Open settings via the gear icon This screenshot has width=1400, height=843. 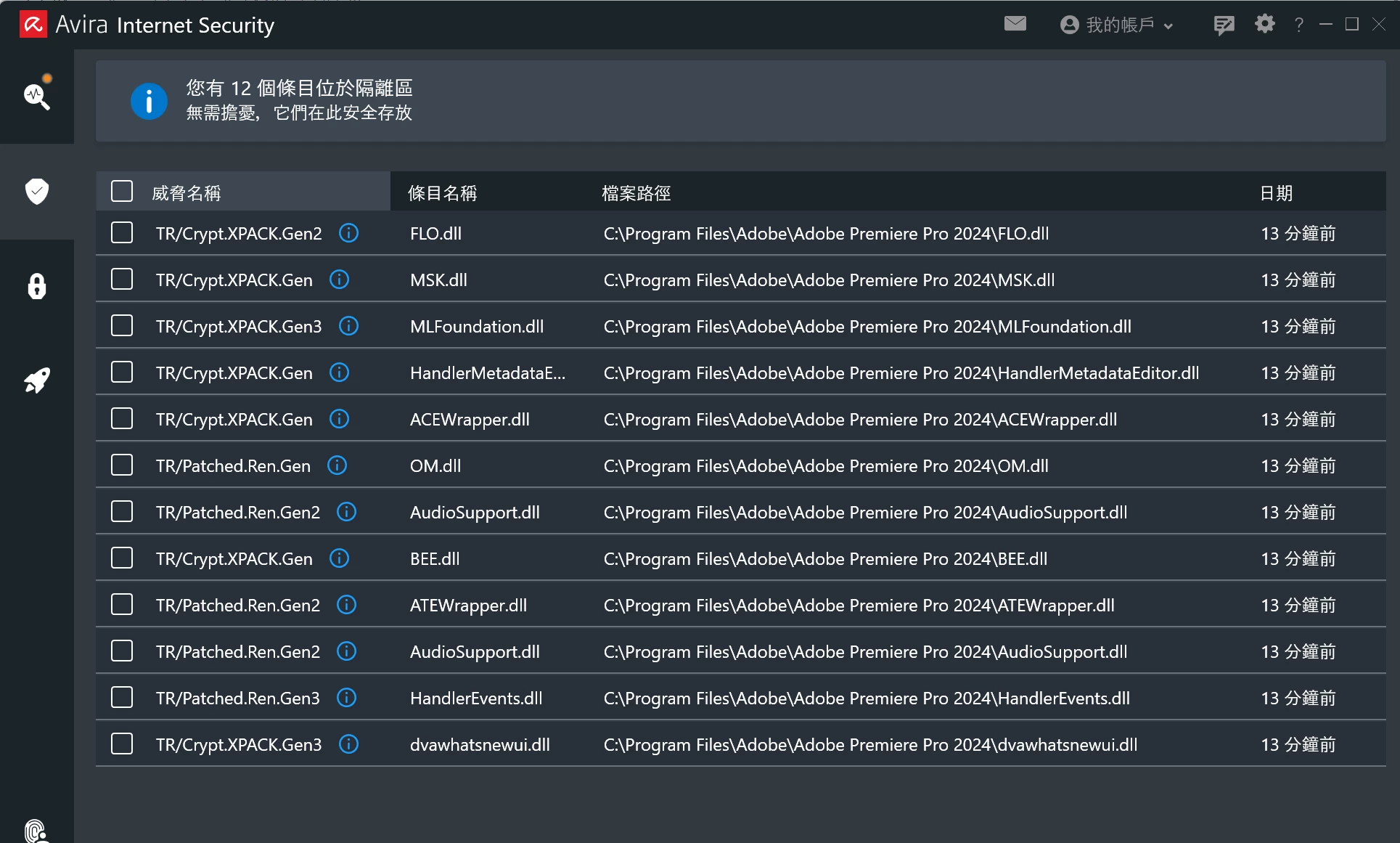(1264, 24)
